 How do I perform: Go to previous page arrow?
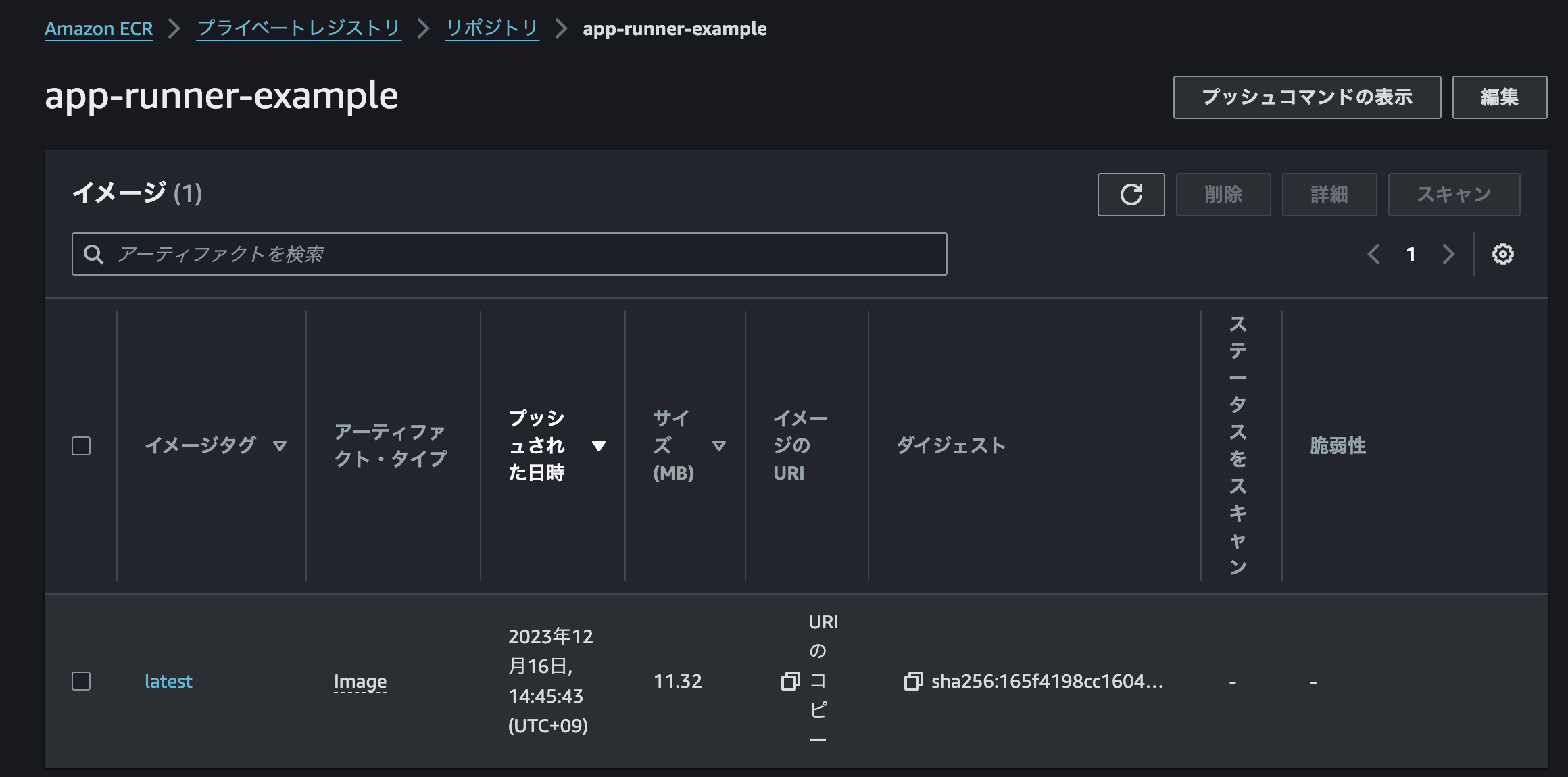(1373, 254)
